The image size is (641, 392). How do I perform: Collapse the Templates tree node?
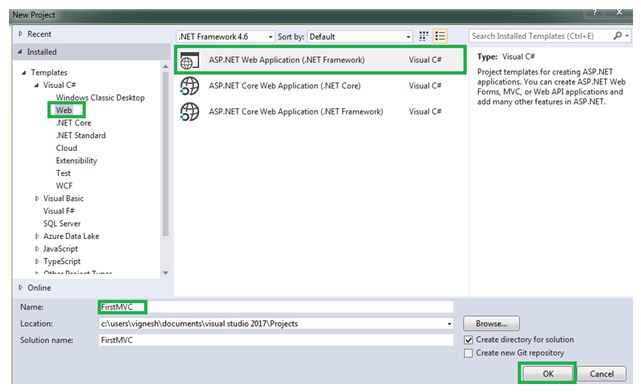pyautogui.click(x=24, y=73)
